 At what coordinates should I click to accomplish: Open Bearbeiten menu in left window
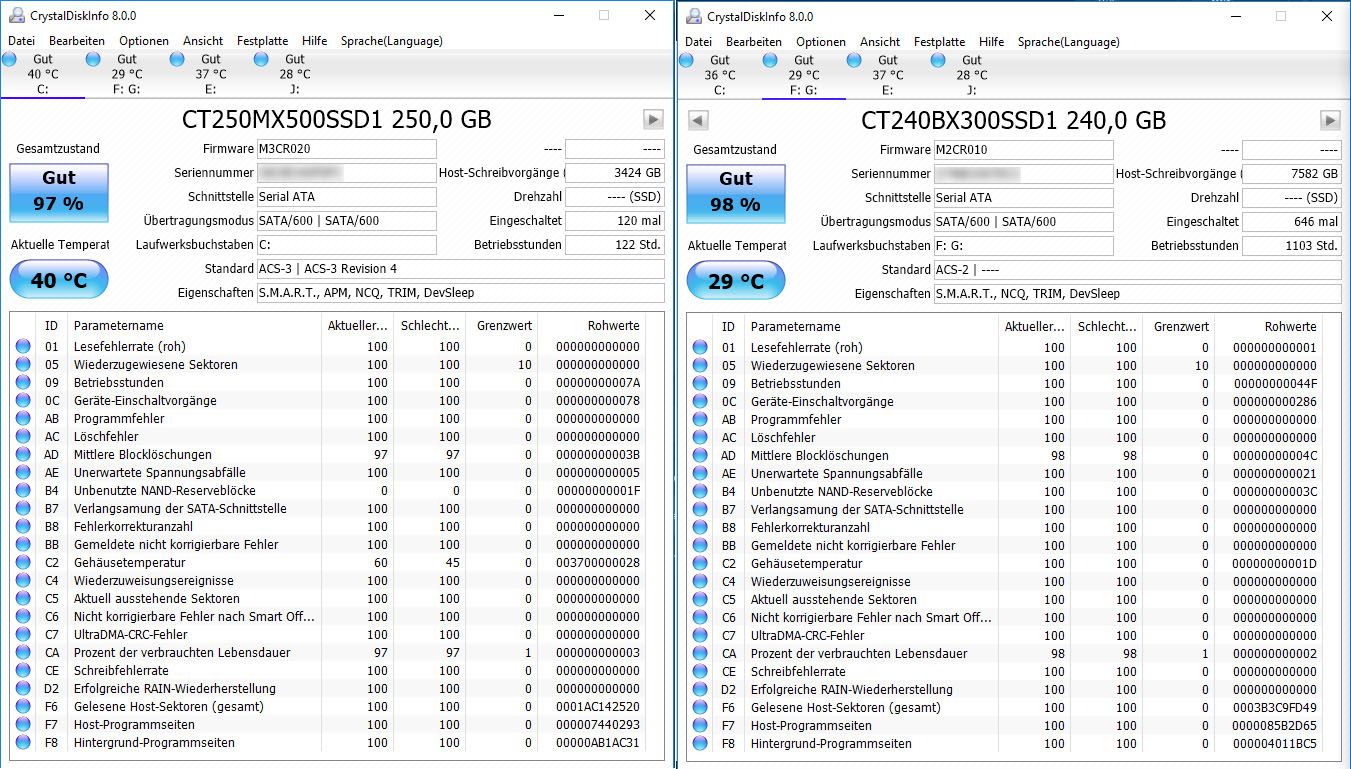(x=77, y=41)
